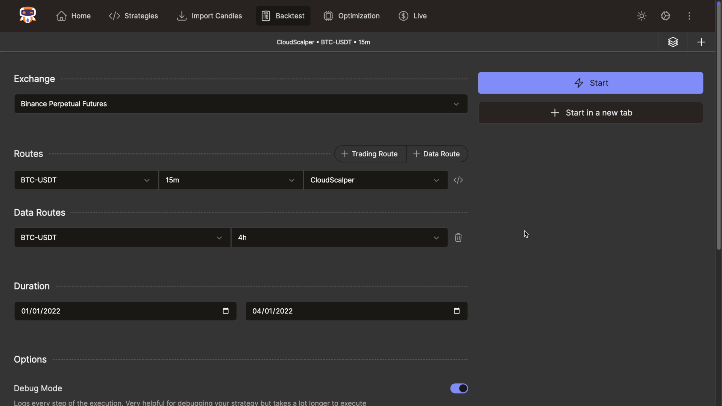
Task: Open the CloudScalper strategy dropdown
Action: point(375,180)
